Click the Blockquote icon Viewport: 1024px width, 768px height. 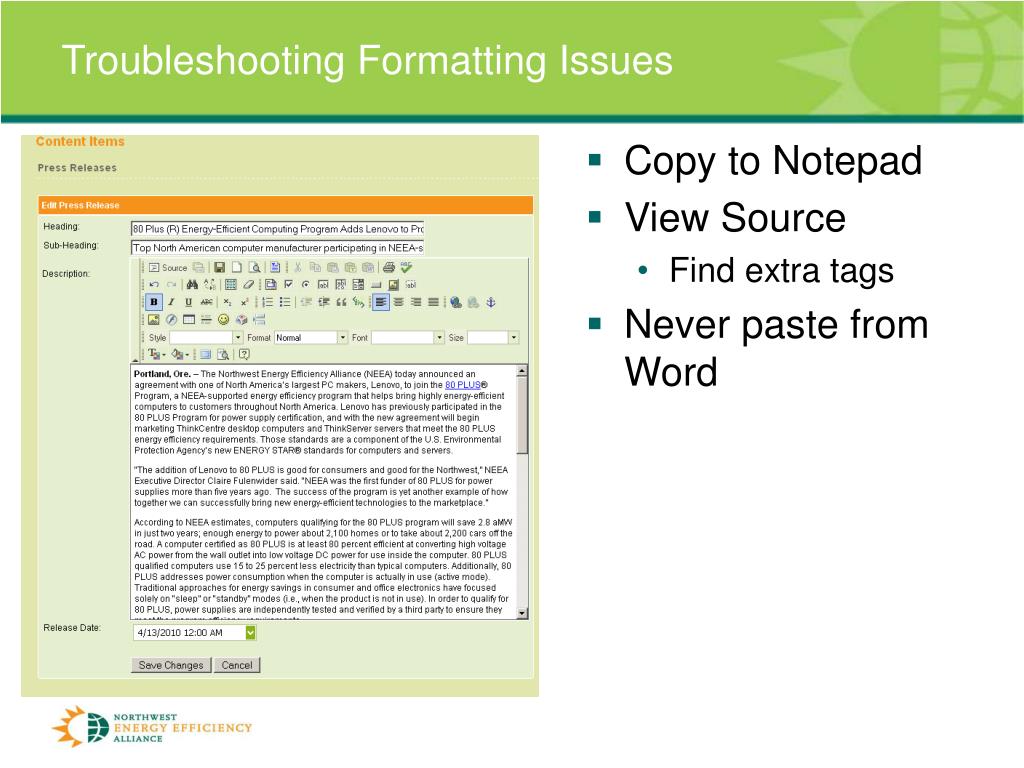pos(341,302)
